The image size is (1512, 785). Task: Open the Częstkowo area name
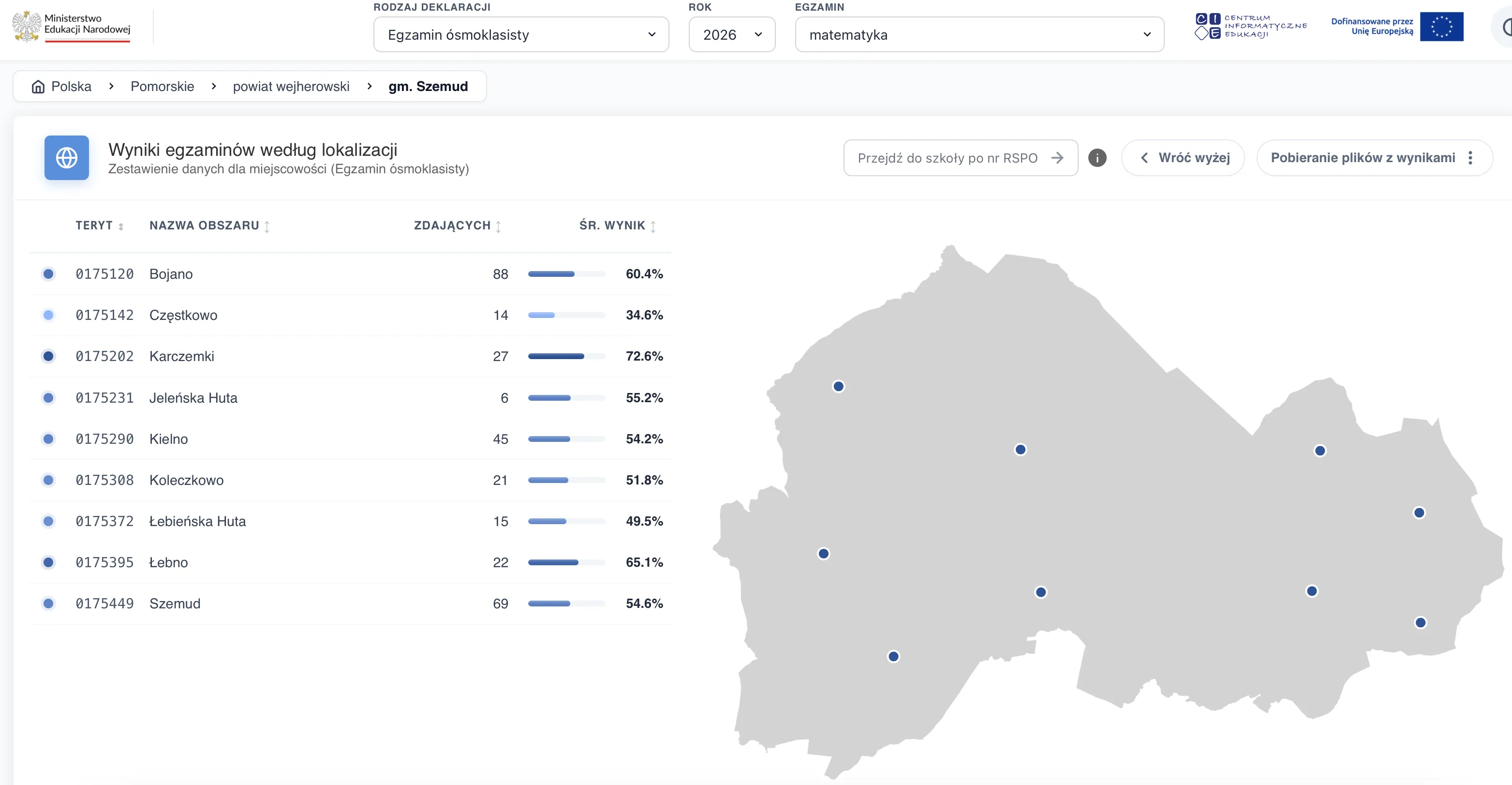[x=183, y=315]
